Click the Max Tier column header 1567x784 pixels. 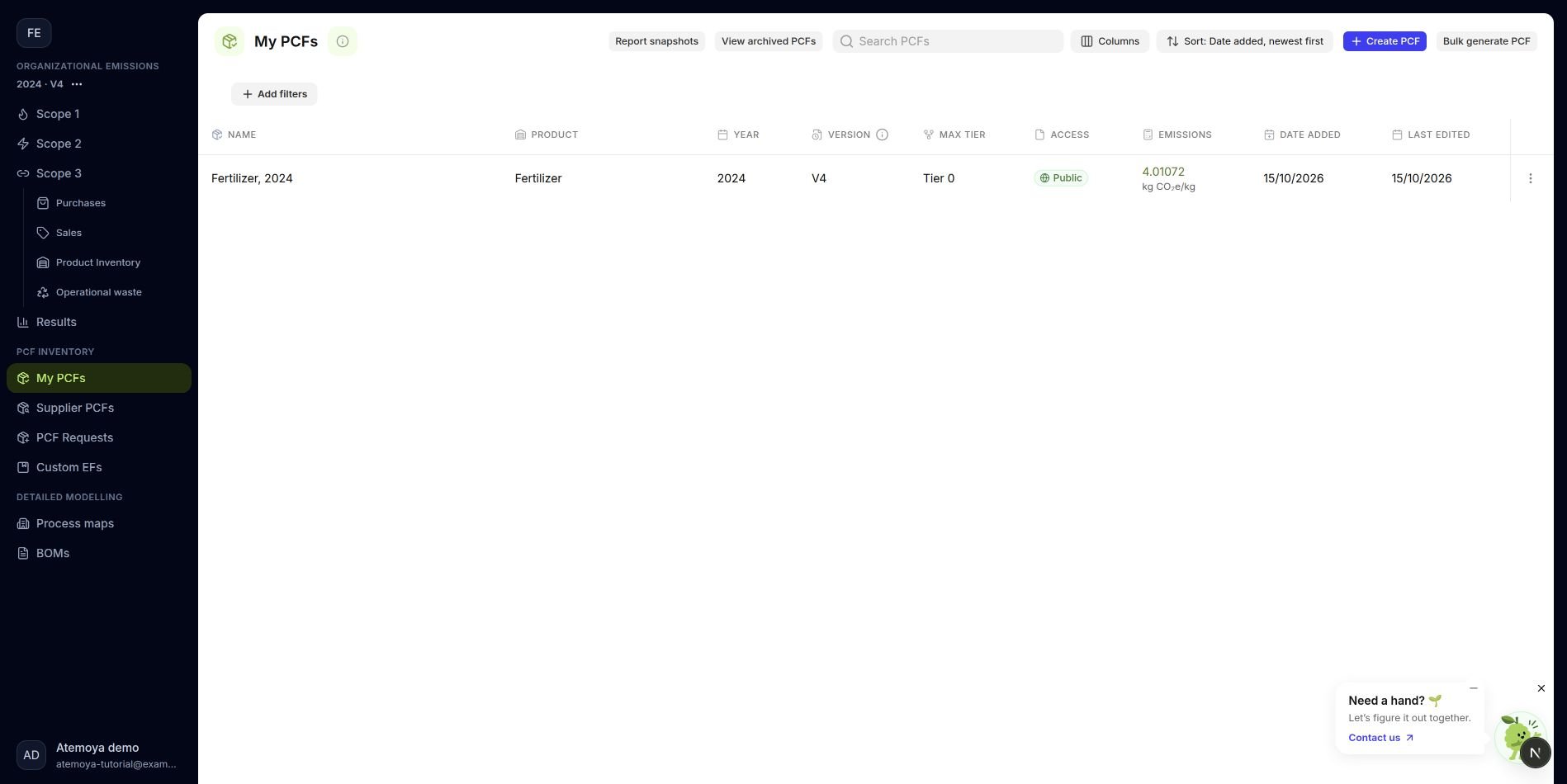point(954,135)
